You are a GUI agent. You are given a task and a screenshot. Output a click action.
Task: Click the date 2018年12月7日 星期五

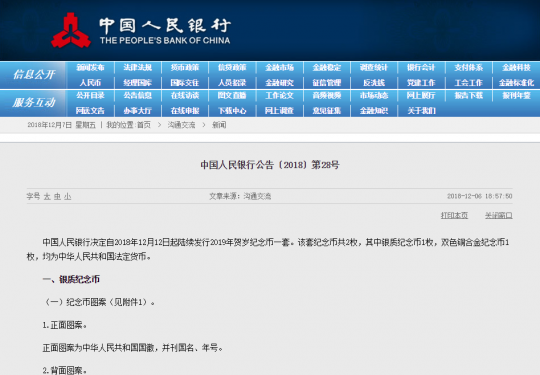(61, 125)
